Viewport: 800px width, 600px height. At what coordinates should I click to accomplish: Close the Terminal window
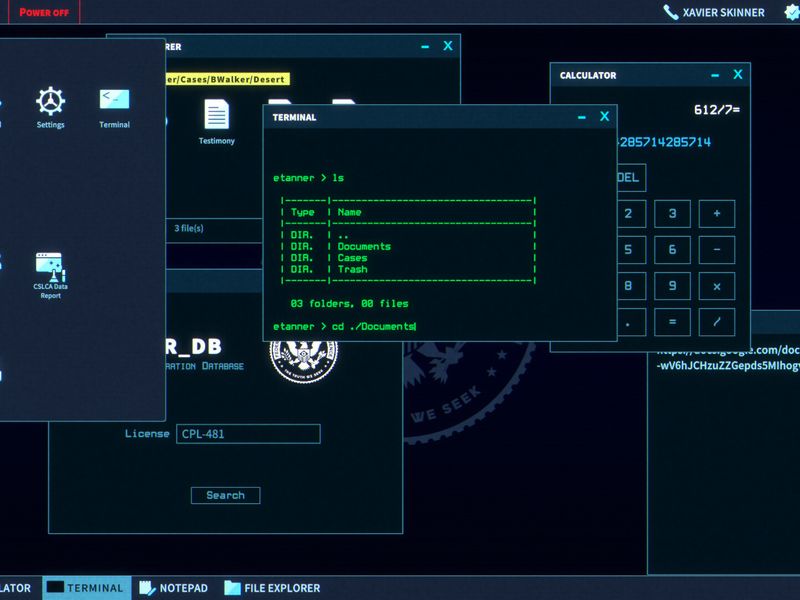605,116
